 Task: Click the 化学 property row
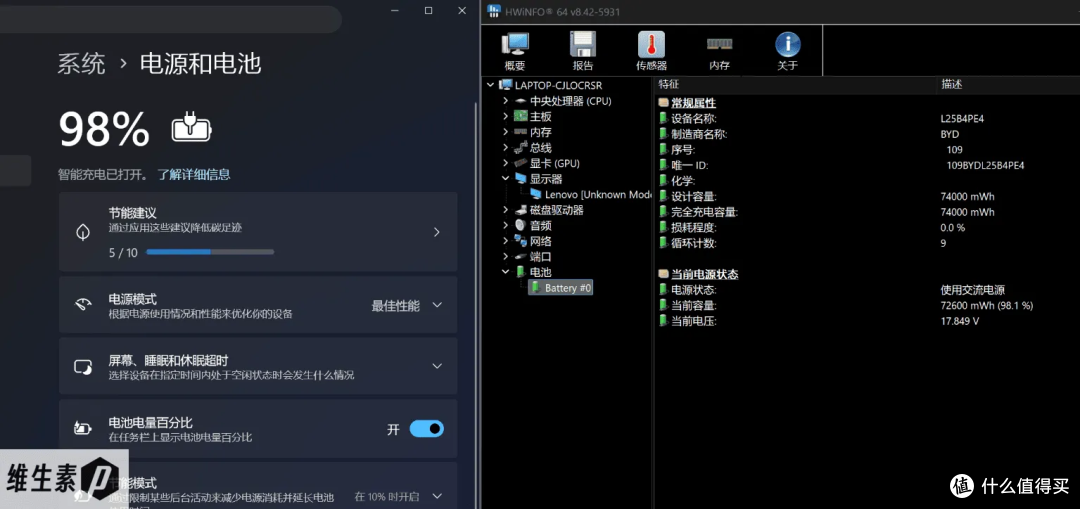pyautogui.click(x=868, y=180)
